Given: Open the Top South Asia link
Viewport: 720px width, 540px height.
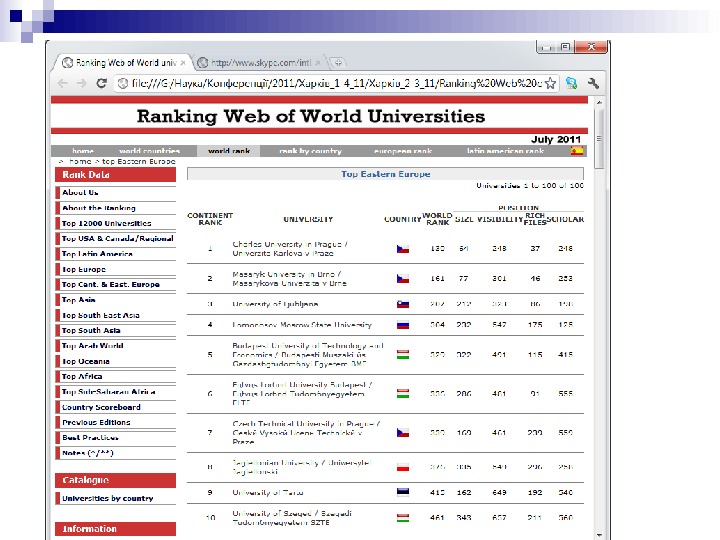Looking at the screenshot, I should point(91,330).
